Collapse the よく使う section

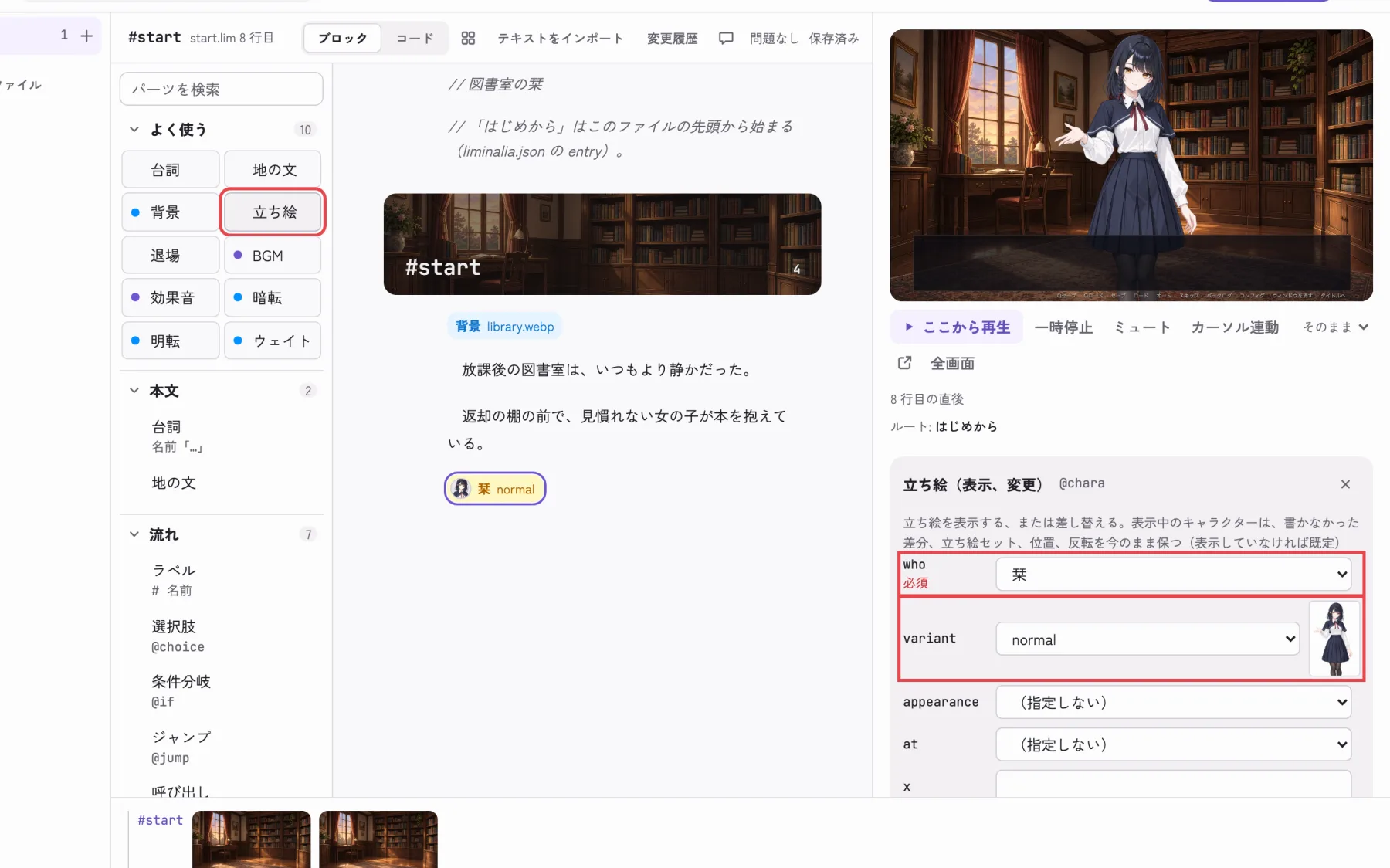[134, 130]
